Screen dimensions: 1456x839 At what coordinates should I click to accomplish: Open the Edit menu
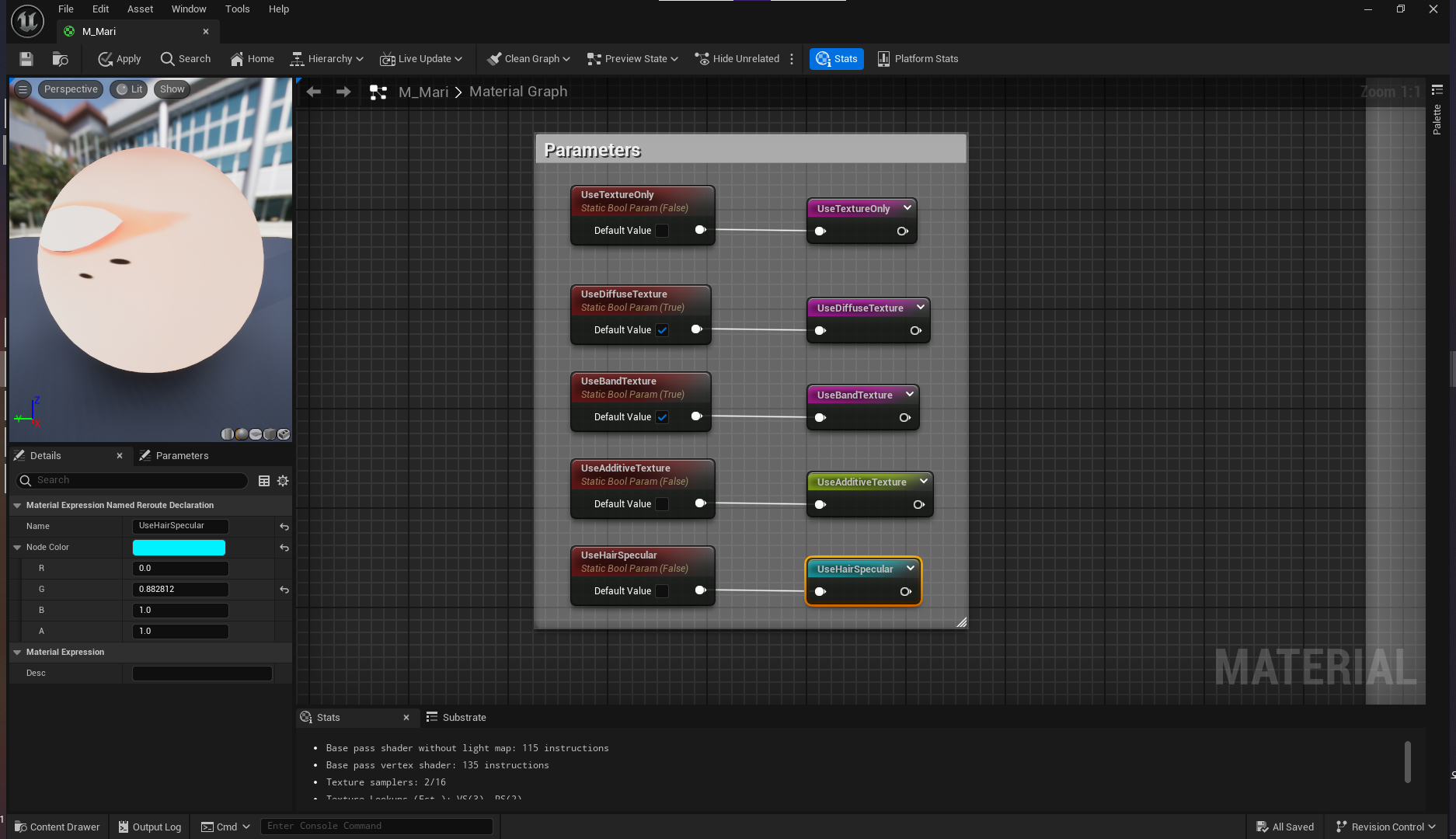[x=100, y=9]
